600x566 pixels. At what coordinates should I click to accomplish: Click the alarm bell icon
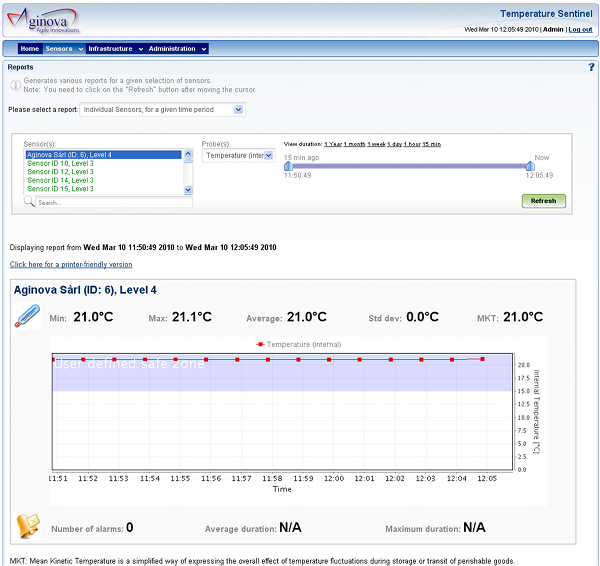[x=26, y=527]
